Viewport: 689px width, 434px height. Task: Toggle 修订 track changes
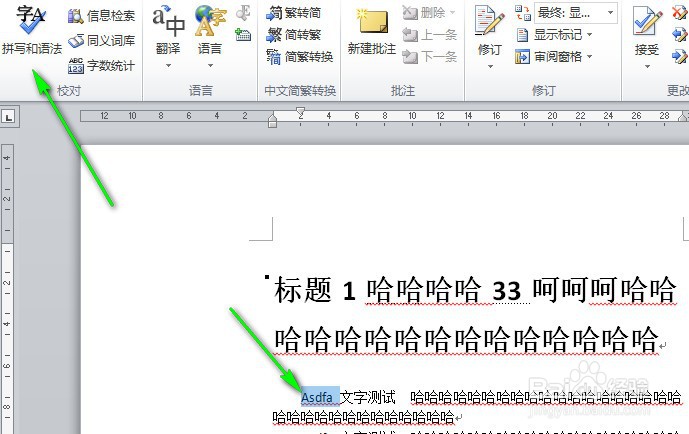coord(490,30)
